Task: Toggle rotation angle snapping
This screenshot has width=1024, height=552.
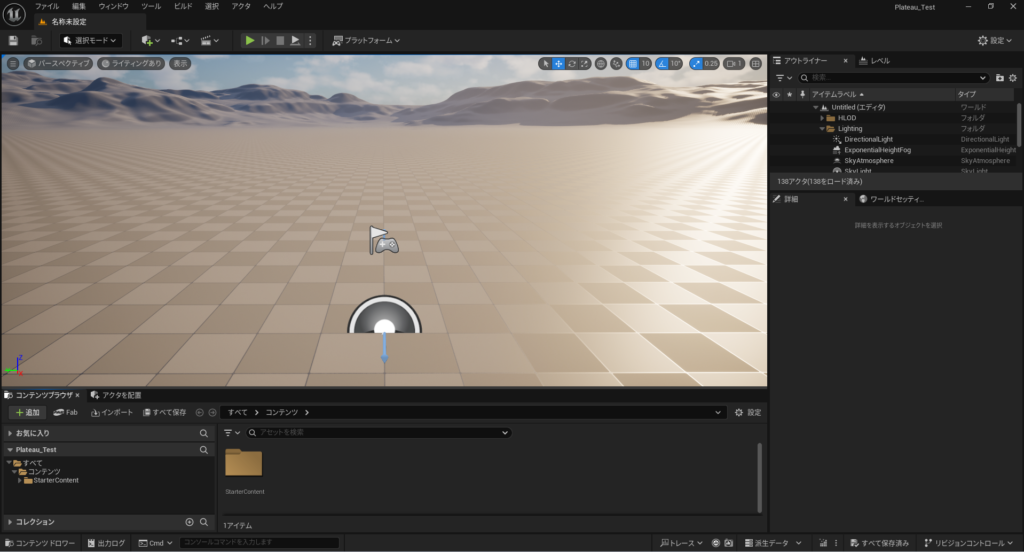Action: tap(662, 63)
